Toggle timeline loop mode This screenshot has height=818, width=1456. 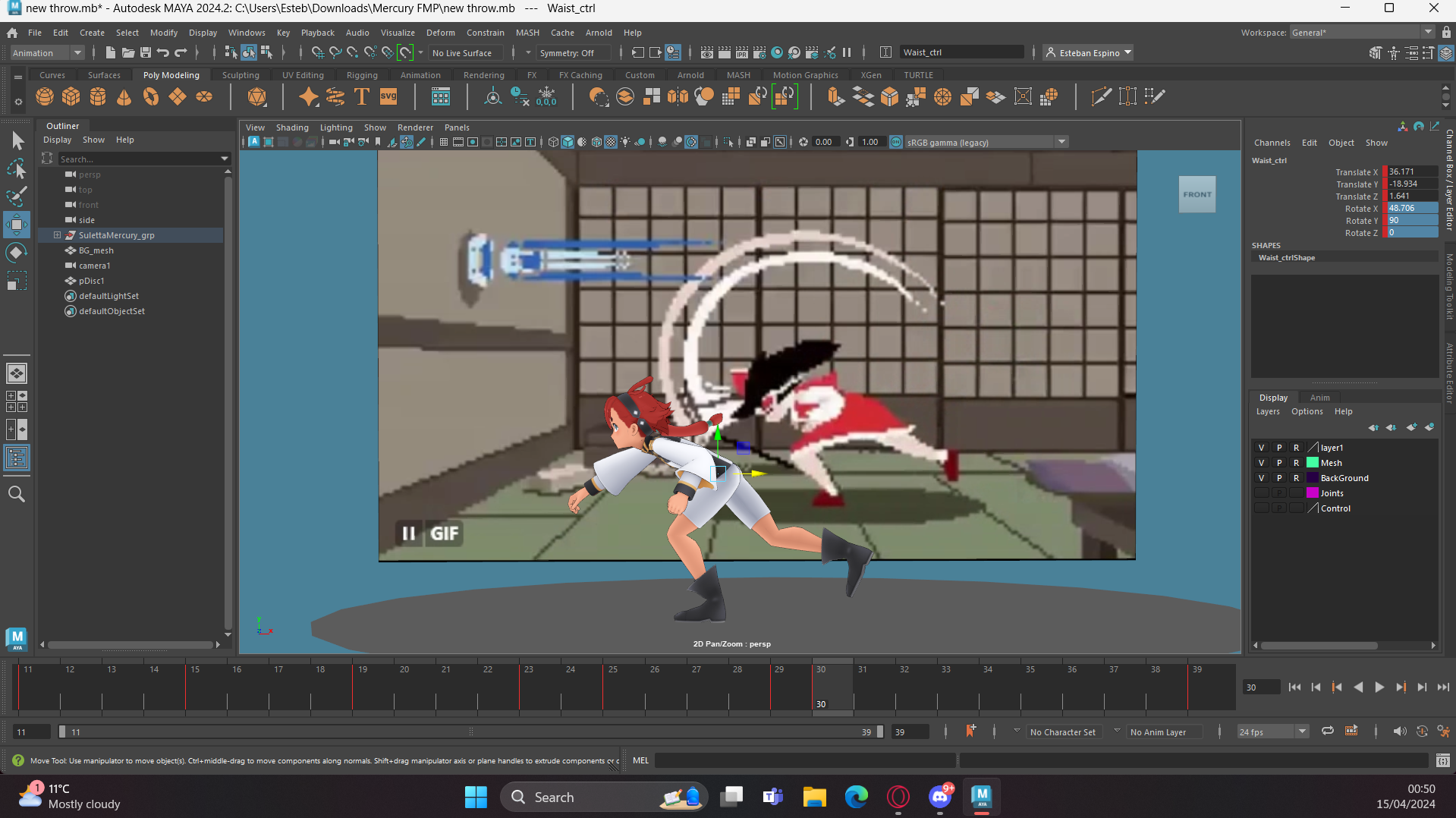(x=1328, y=731)
